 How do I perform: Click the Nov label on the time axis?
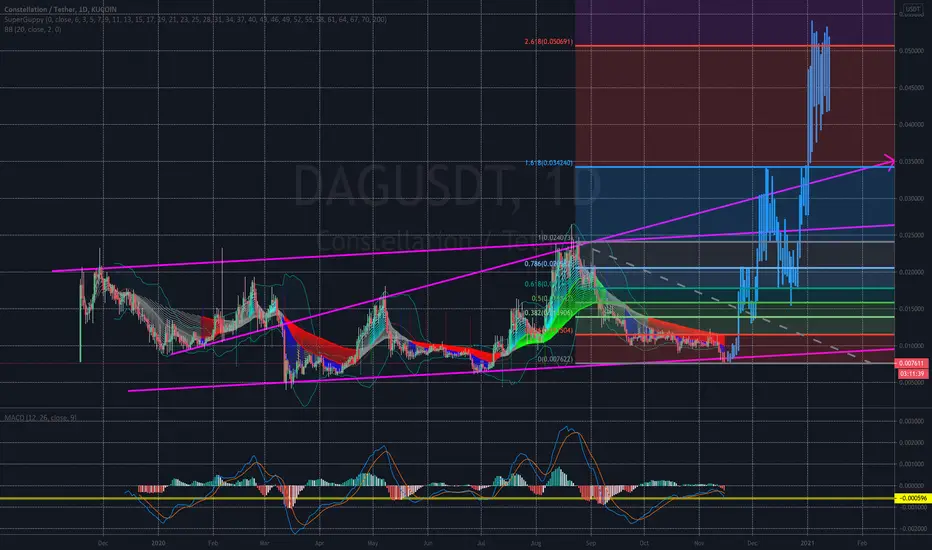coord(699,543)
